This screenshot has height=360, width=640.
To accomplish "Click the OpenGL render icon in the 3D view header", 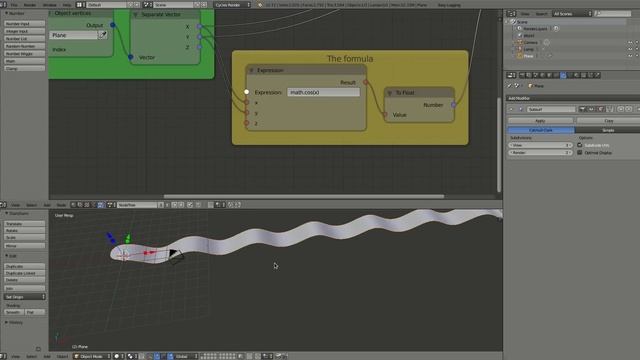I will pyautogui.click(x=280, y=356).
